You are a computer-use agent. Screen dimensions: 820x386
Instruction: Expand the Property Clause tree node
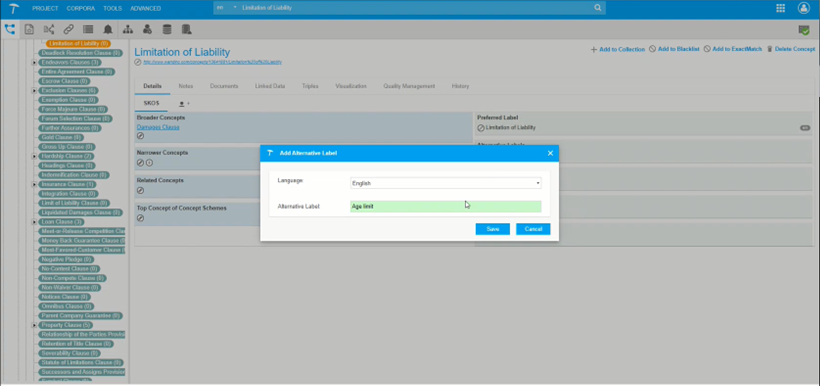click(x=34, y=325)
